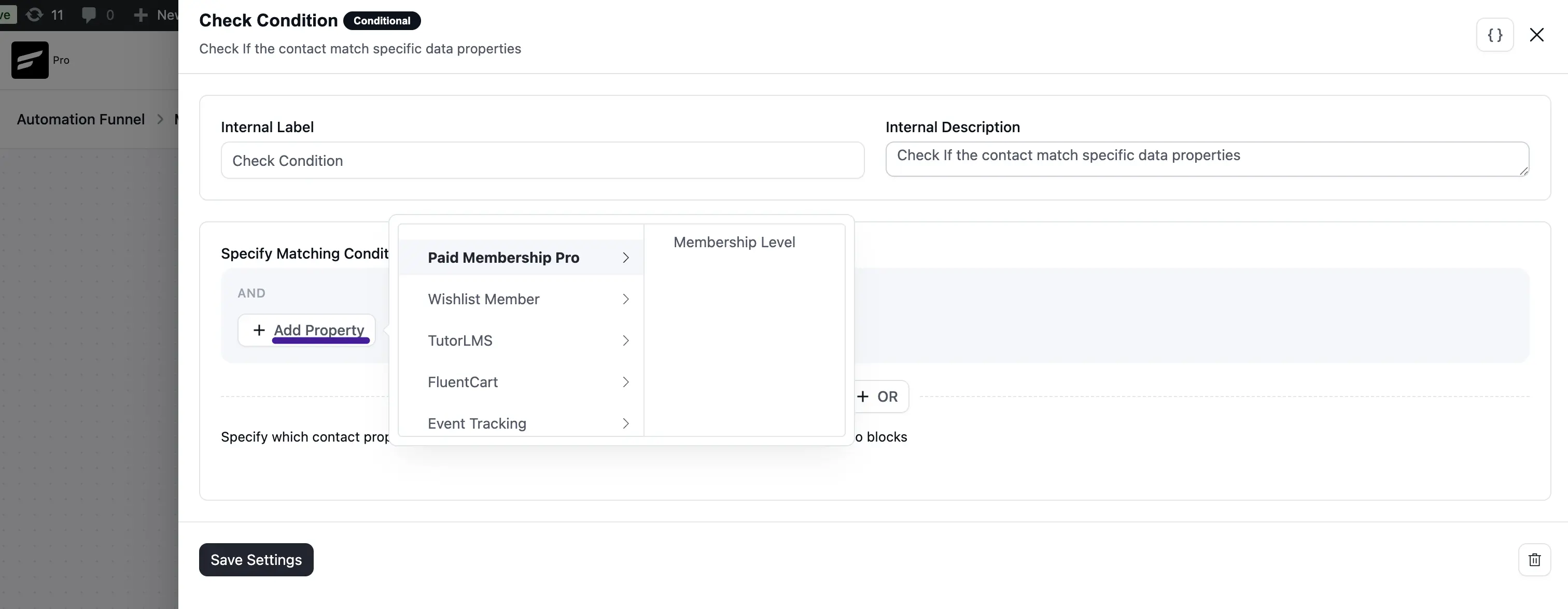The width and height of the screenshot is (1568, 609).
Task: Open the code view braces icon
Action: point(1494,35)
